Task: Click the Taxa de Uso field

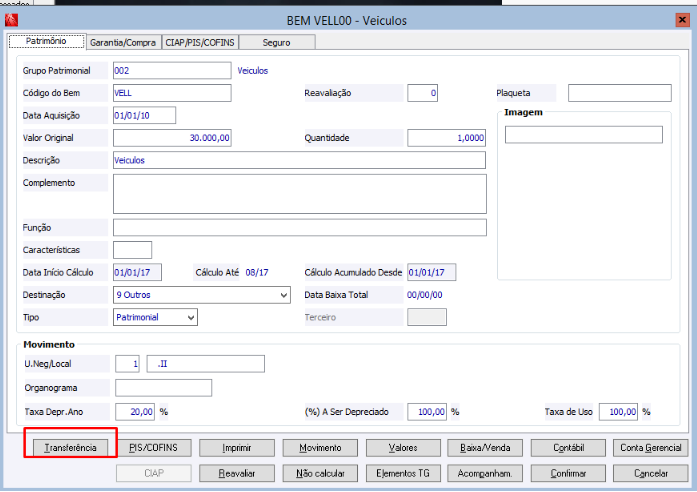Action: 618,412
